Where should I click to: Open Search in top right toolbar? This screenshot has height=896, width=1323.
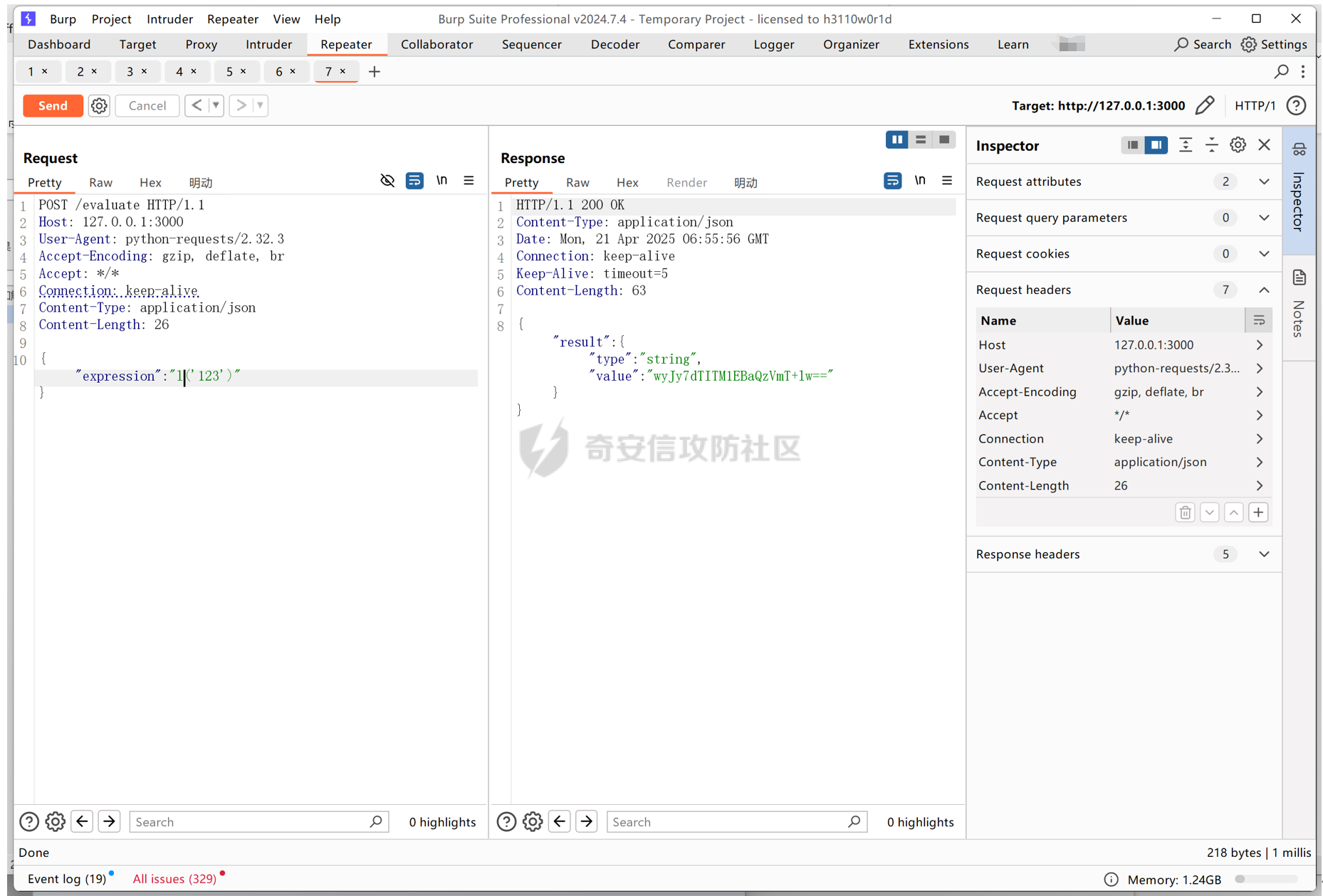pos(1202,44)
